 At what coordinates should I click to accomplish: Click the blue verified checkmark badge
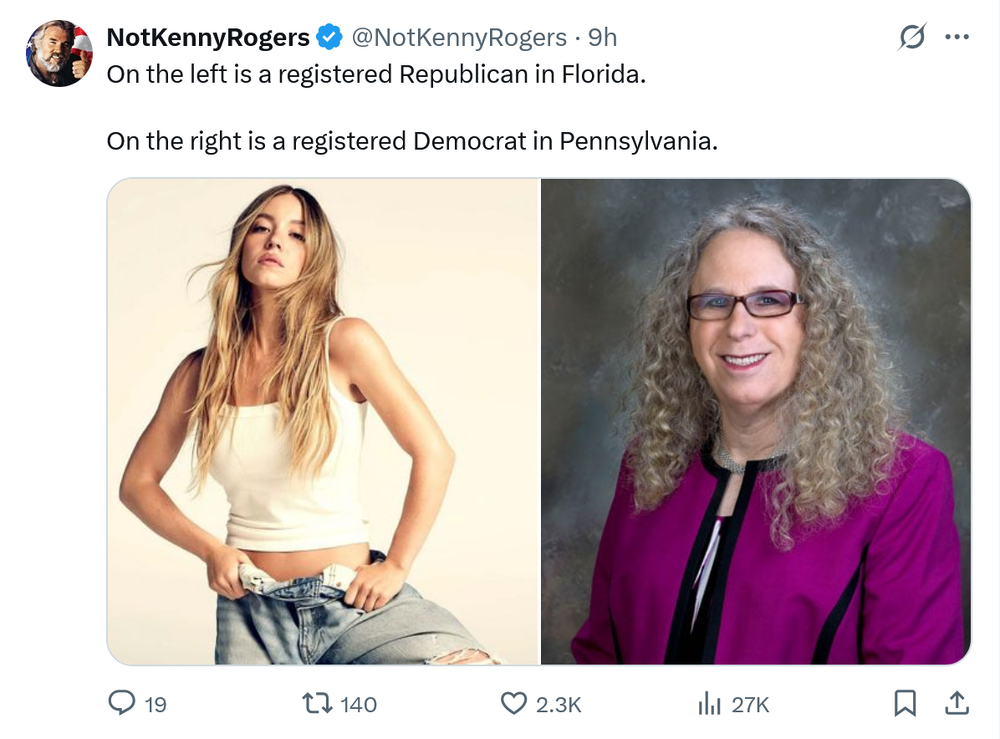(x=329, y=38)
